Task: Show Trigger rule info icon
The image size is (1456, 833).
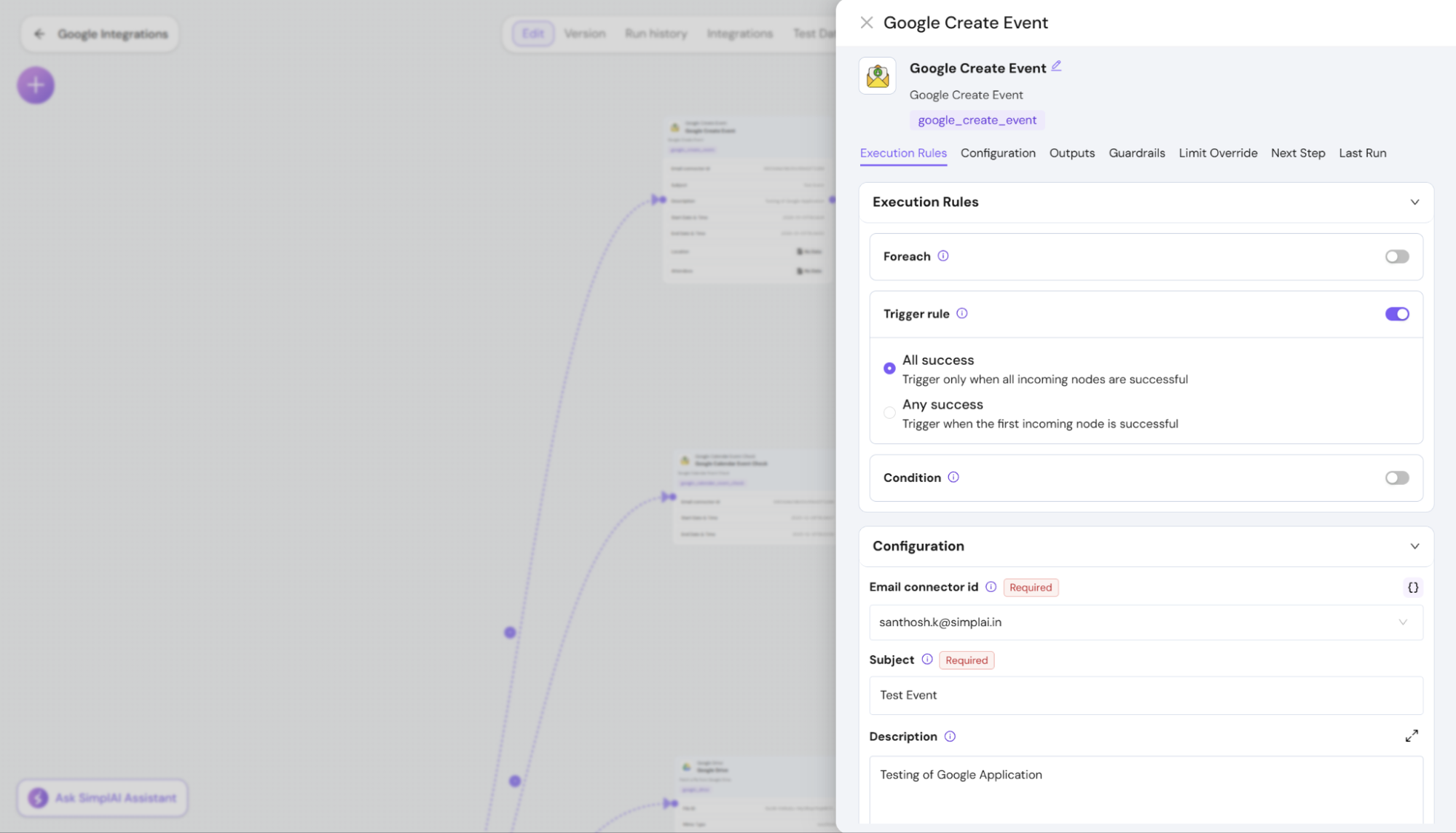Action: [962, 313]
